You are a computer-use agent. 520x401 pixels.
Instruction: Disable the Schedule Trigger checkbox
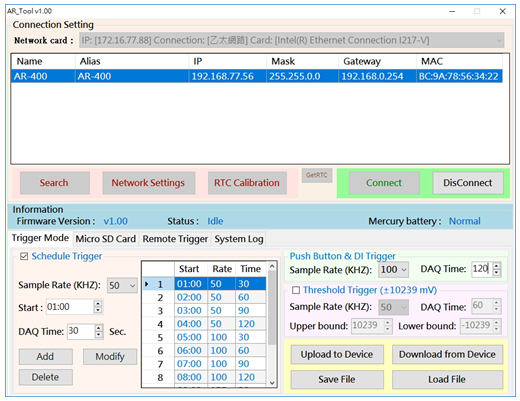tap(24, 256)
